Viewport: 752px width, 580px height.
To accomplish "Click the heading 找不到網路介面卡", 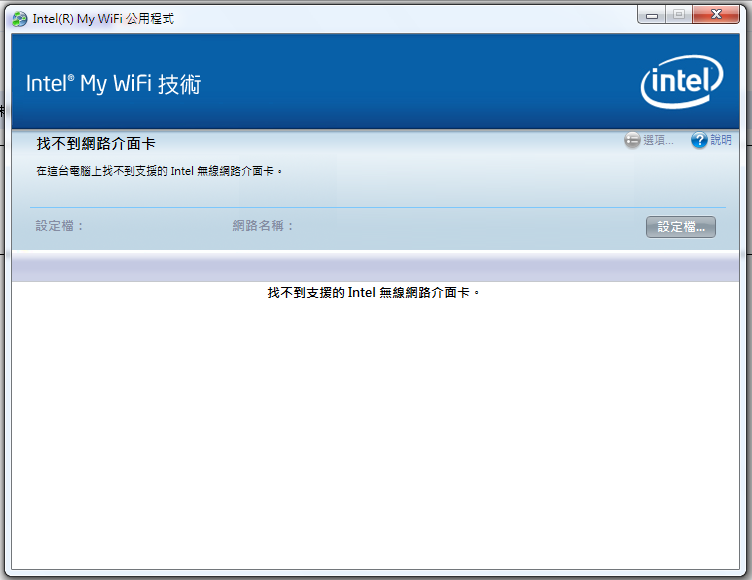I will coord(96,143).
